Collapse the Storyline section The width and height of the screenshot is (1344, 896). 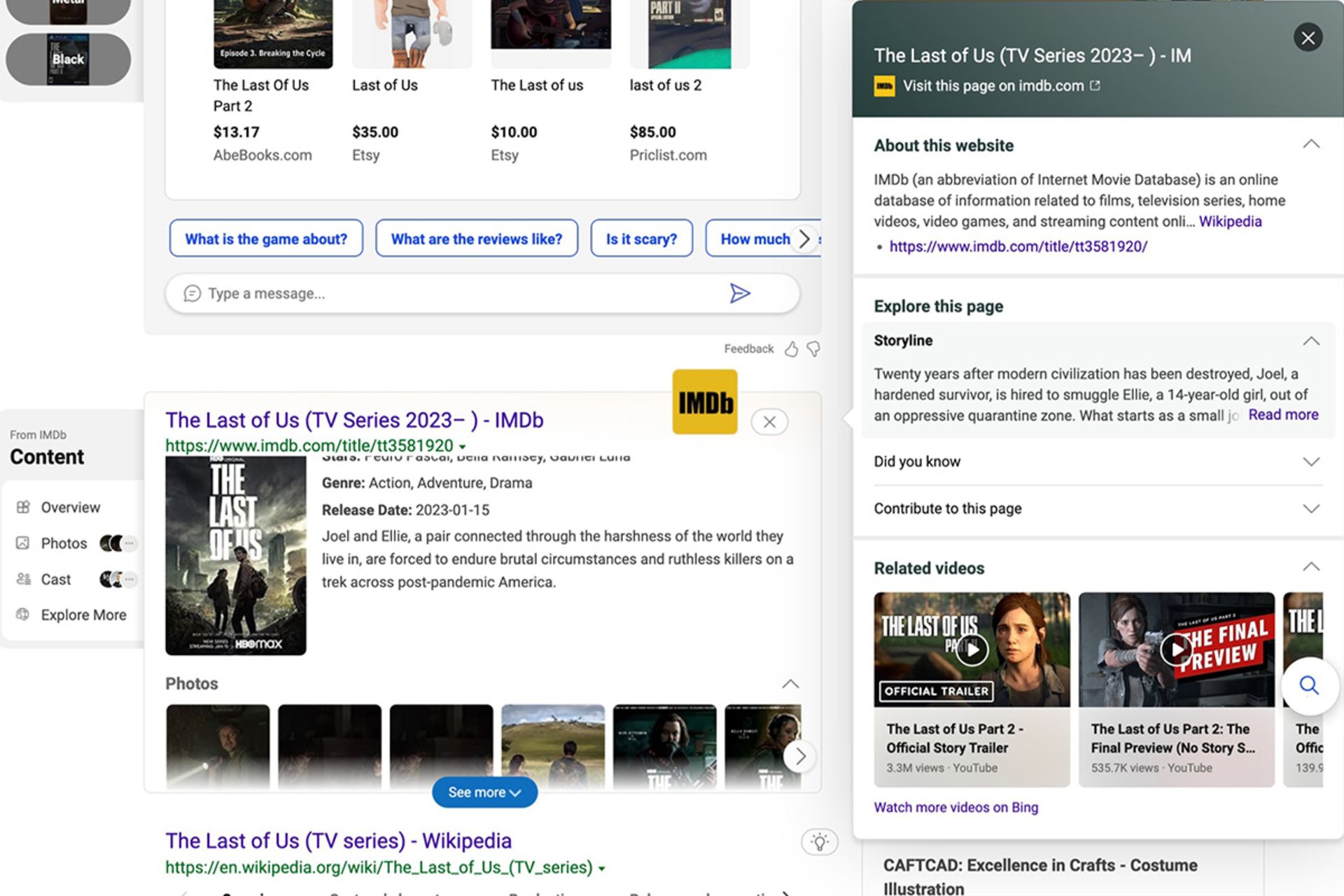pos(1310,341)
